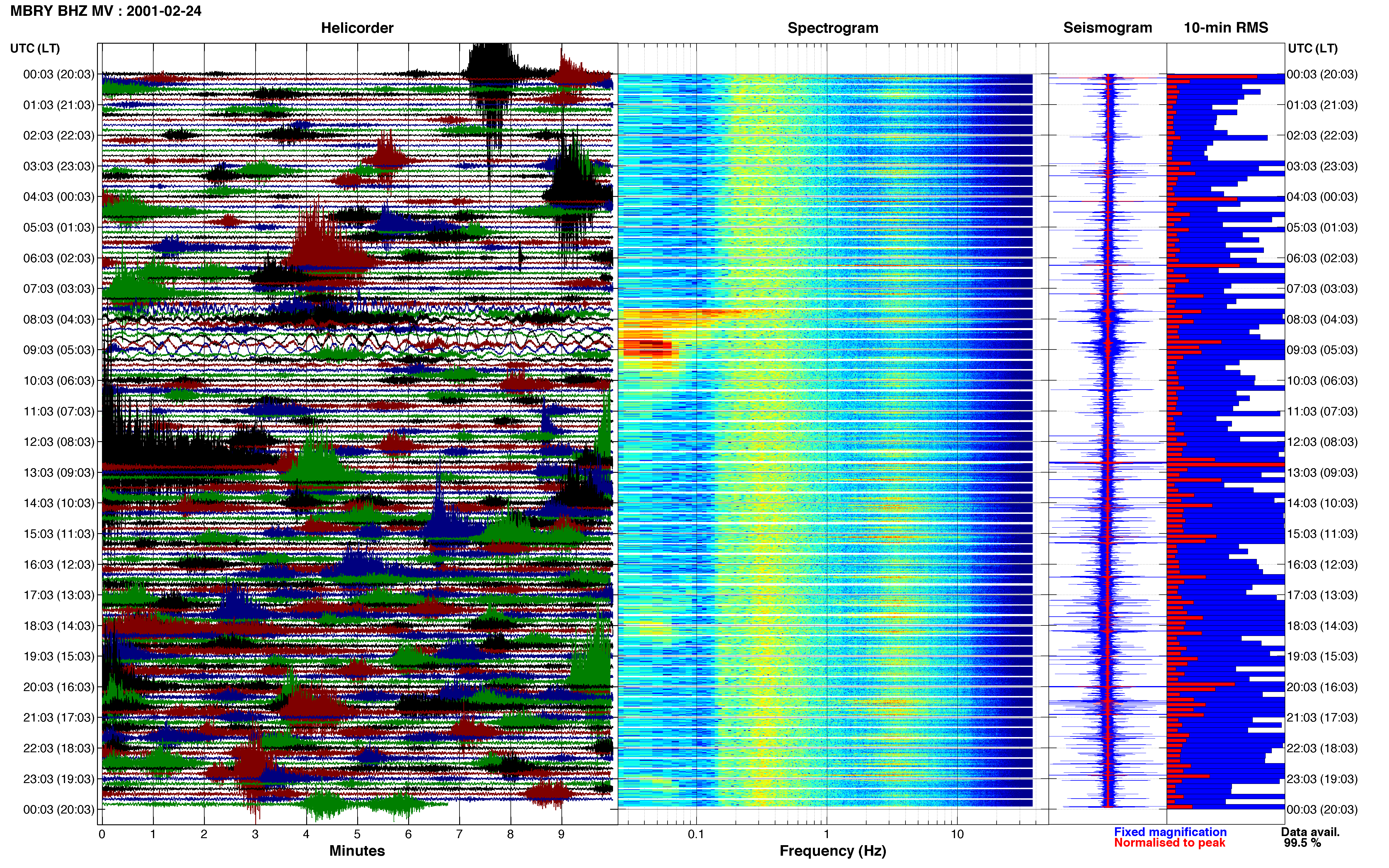Select the left time label '23:03 (19:03)'
Viewport: 1389px width, 868px height.
point(59,778)
